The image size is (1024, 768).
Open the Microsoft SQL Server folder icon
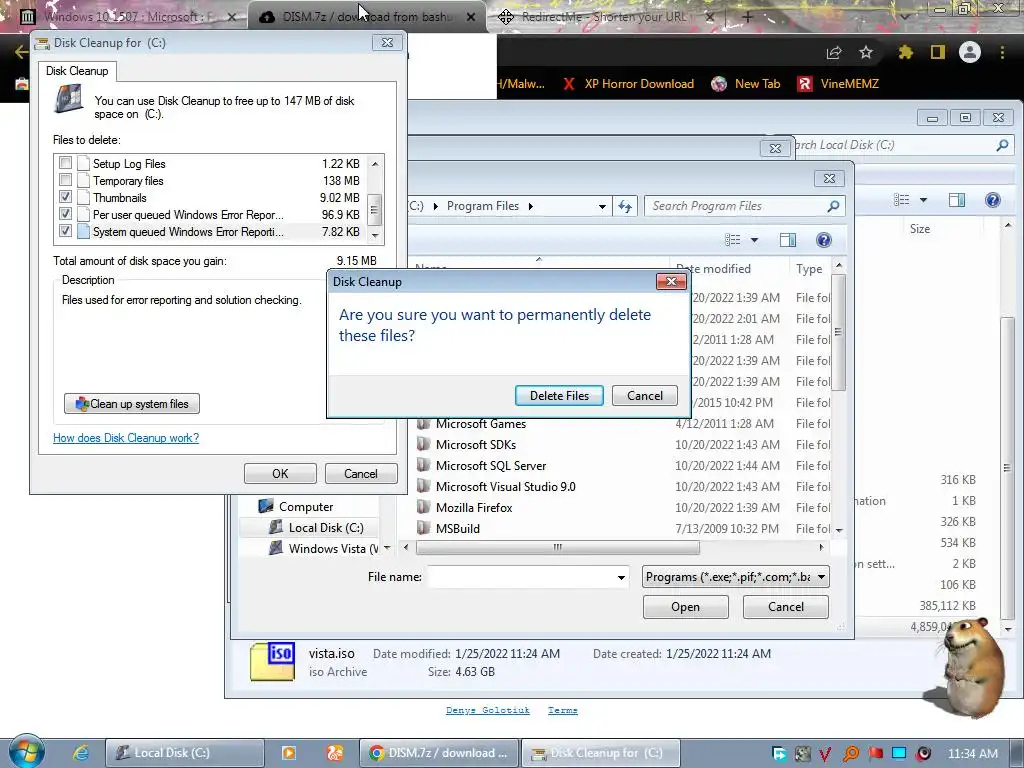pos(424,465)
